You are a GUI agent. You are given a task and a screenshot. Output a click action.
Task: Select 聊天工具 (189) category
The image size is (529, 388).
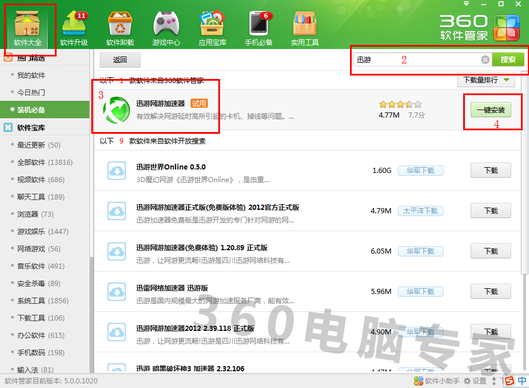(x=41, y=197)
